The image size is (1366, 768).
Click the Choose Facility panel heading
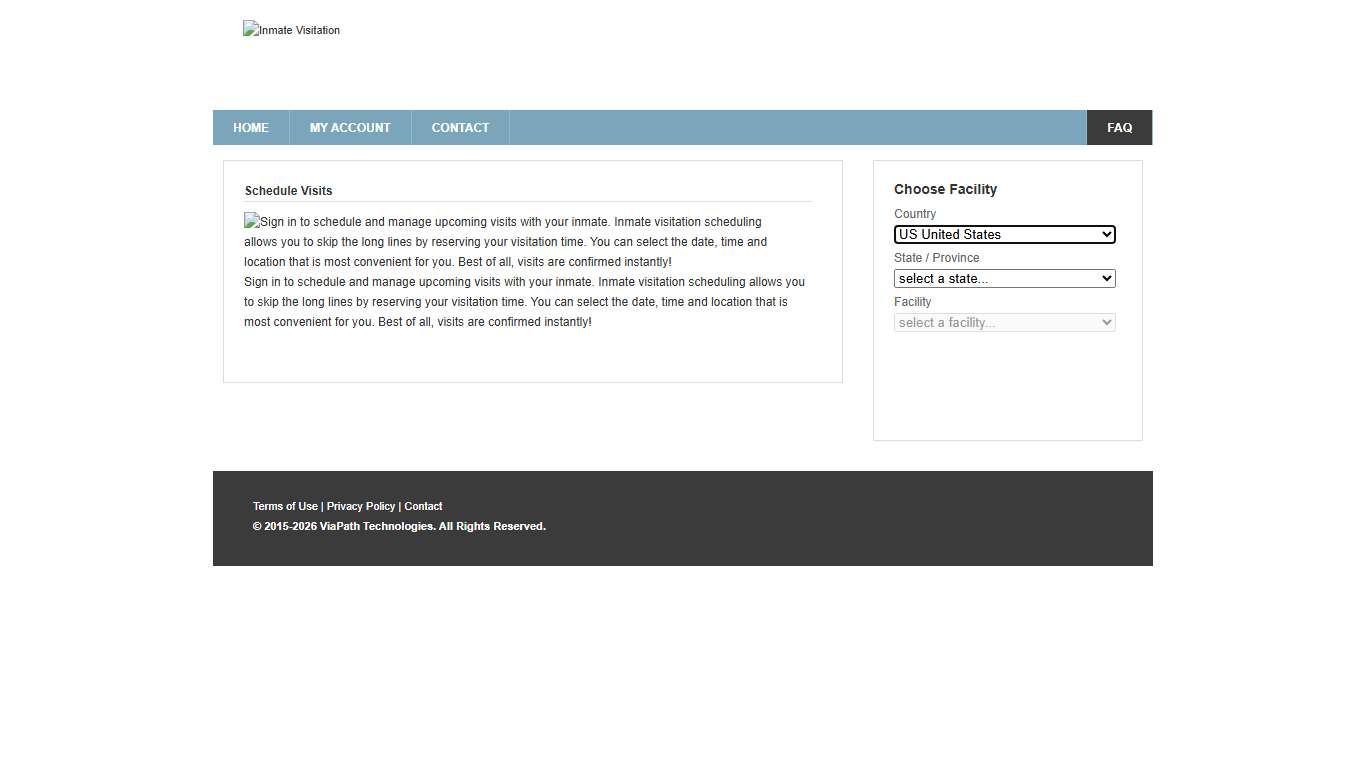945,189
